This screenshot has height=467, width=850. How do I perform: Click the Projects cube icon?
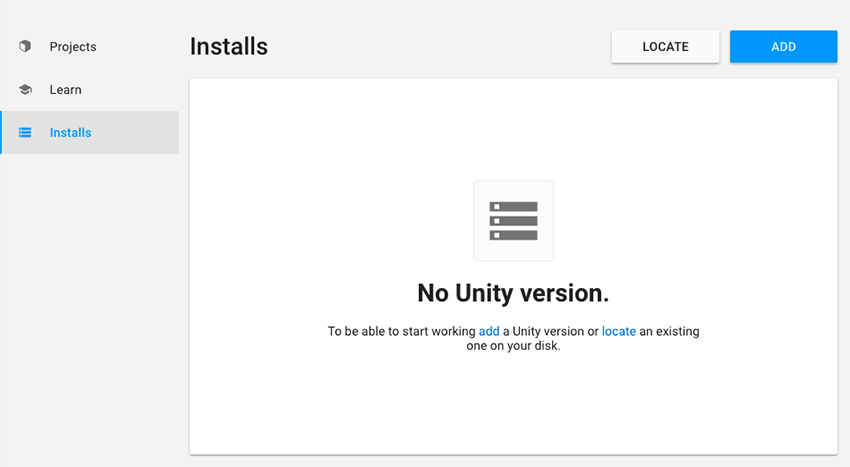tap(25, 47)
